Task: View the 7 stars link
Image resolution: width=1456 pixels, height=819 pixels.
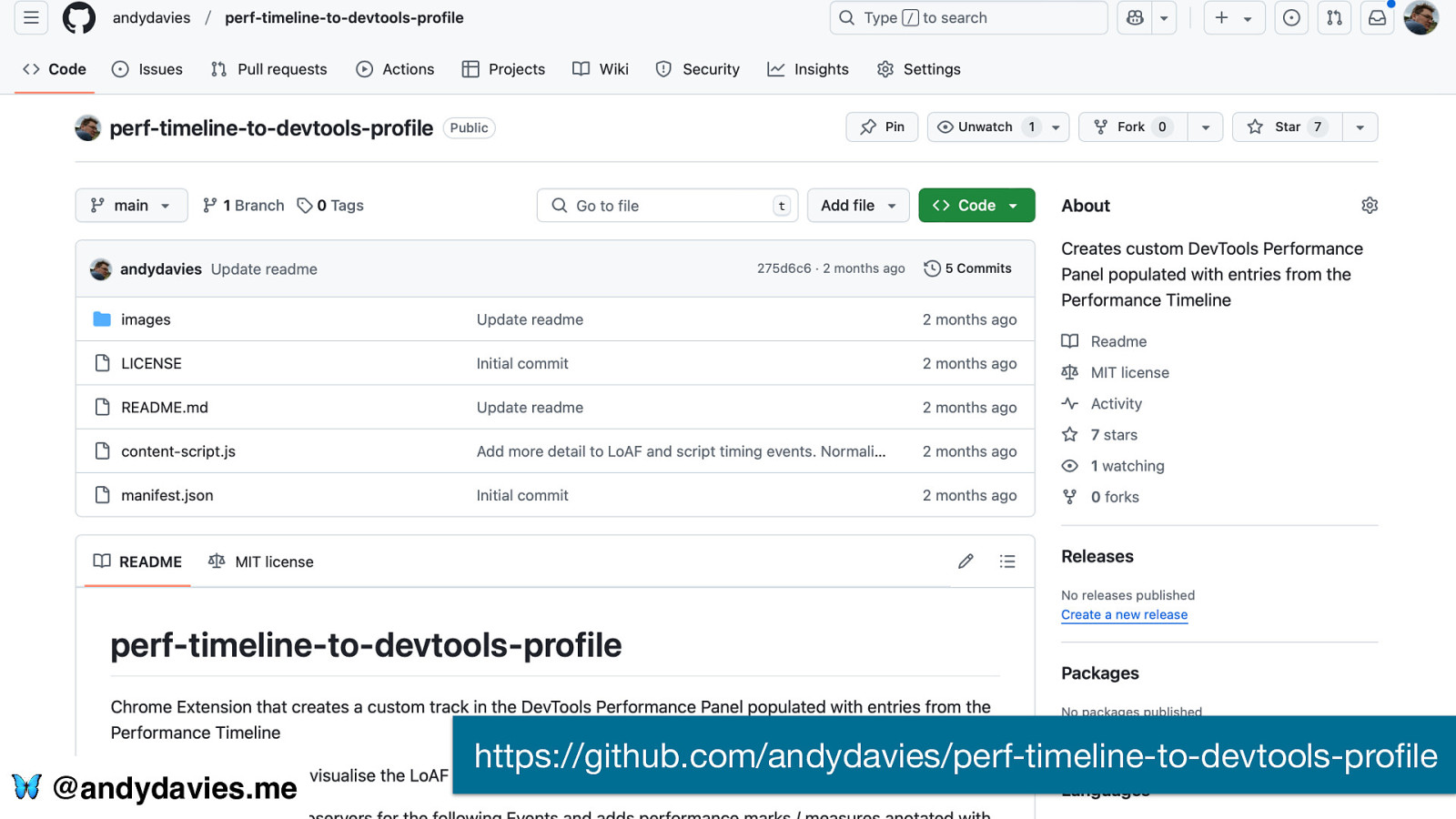Action: [1100, 435]
